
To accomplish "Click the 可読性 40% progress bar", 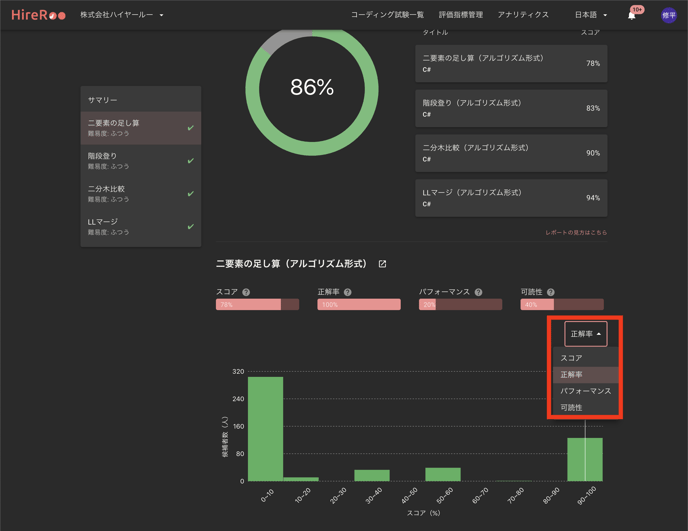I will tap(562, 305).
